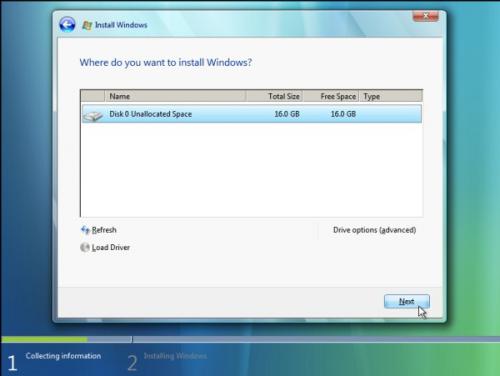Click empty area of the disk list
500x376 pixels.
252,170
